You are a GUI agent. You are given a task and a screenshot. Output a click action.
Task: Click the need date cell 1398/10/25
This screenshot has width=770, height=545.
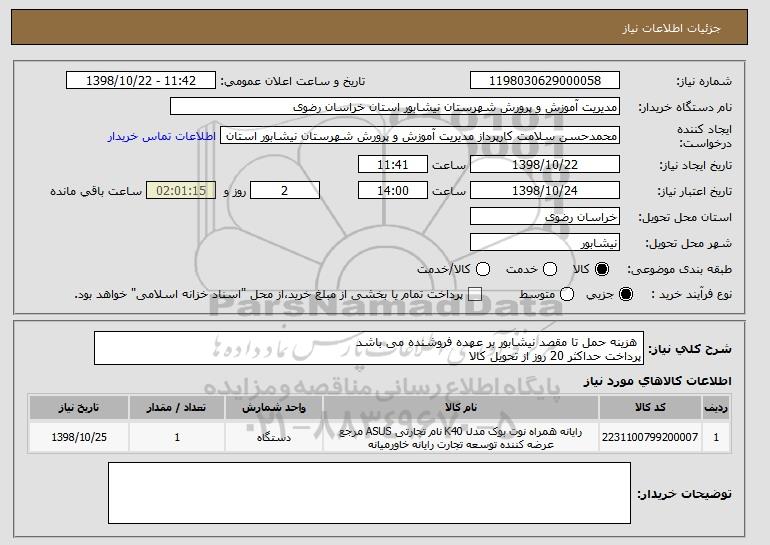click(x=79, y=437)
